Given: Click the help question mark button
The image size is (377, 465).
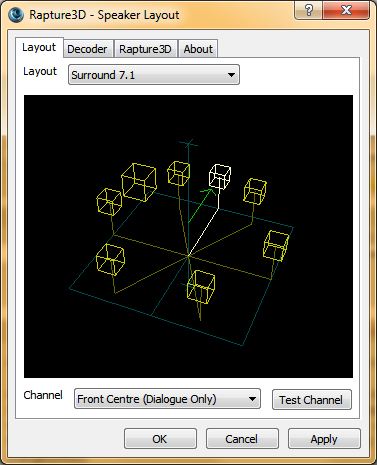Looking at the screenshot, I should click(x=308, y=10).
